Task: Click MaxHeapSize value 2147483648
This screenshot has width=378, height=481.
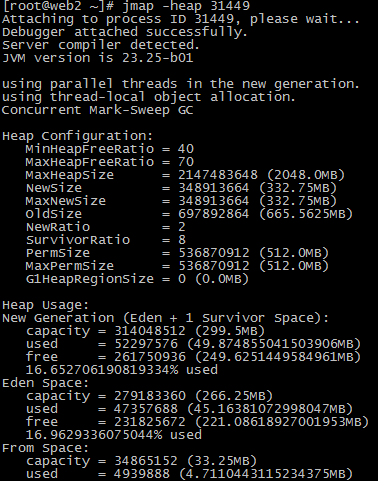Action: [218, 175]
